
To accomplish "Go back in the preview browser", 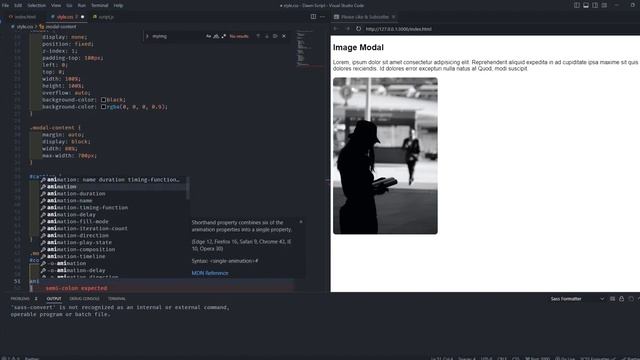I will (336, 29).
